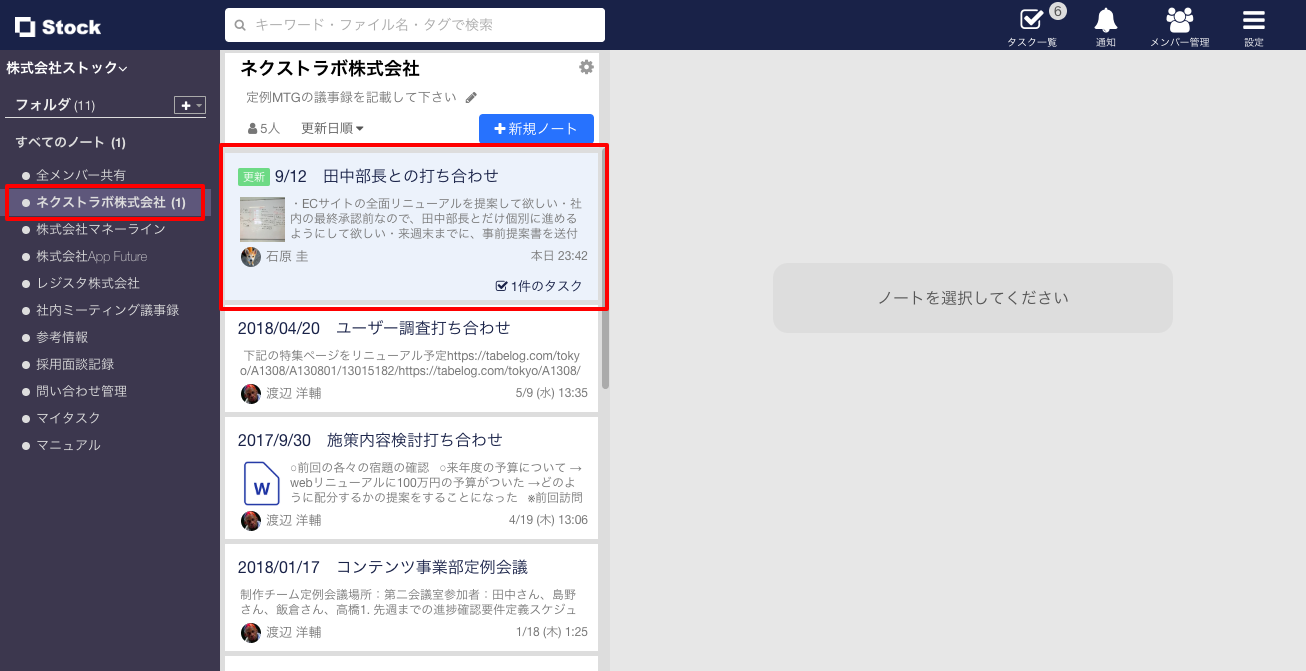Click the keyword search field
Viewport: 1306px width, 671px height.
[415, 24]
